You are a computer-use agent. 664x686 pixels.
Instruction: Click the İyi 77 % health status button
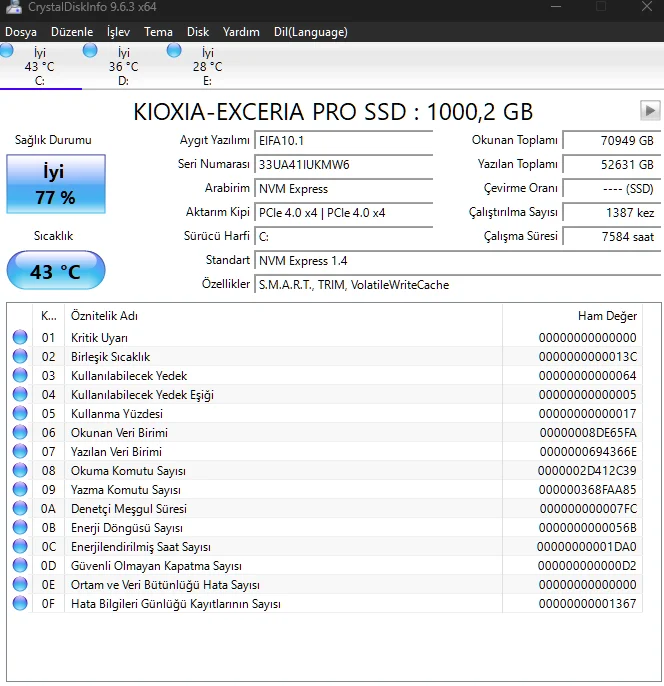tap(55, 185)
